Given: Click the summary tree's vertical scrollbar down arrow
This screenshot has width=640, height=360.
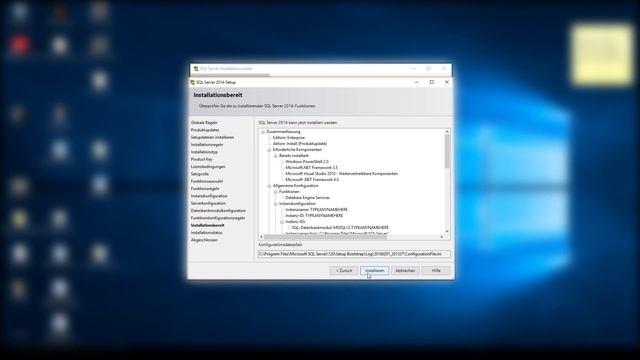Looking at the screenshot, I should [447, 231].
